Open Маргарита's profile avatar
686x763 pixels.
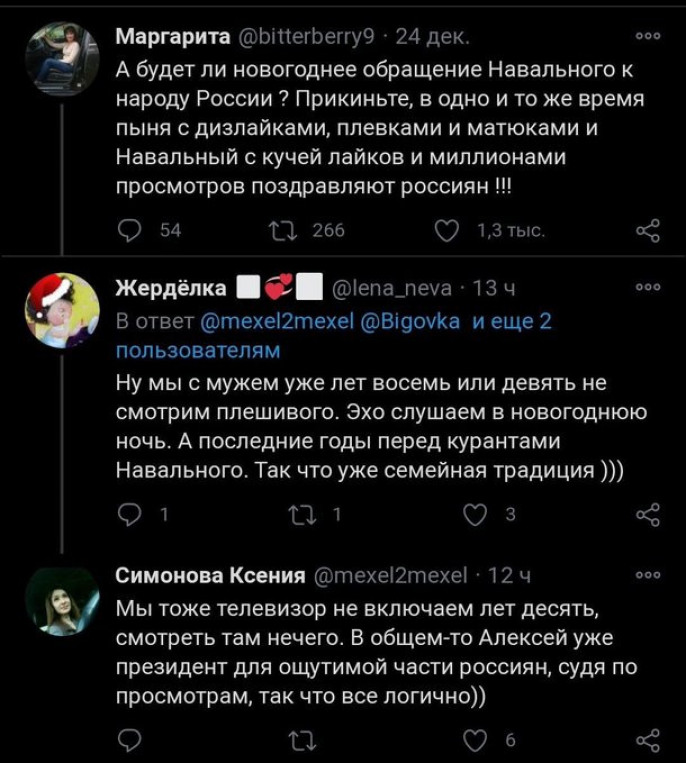point(62,58)
